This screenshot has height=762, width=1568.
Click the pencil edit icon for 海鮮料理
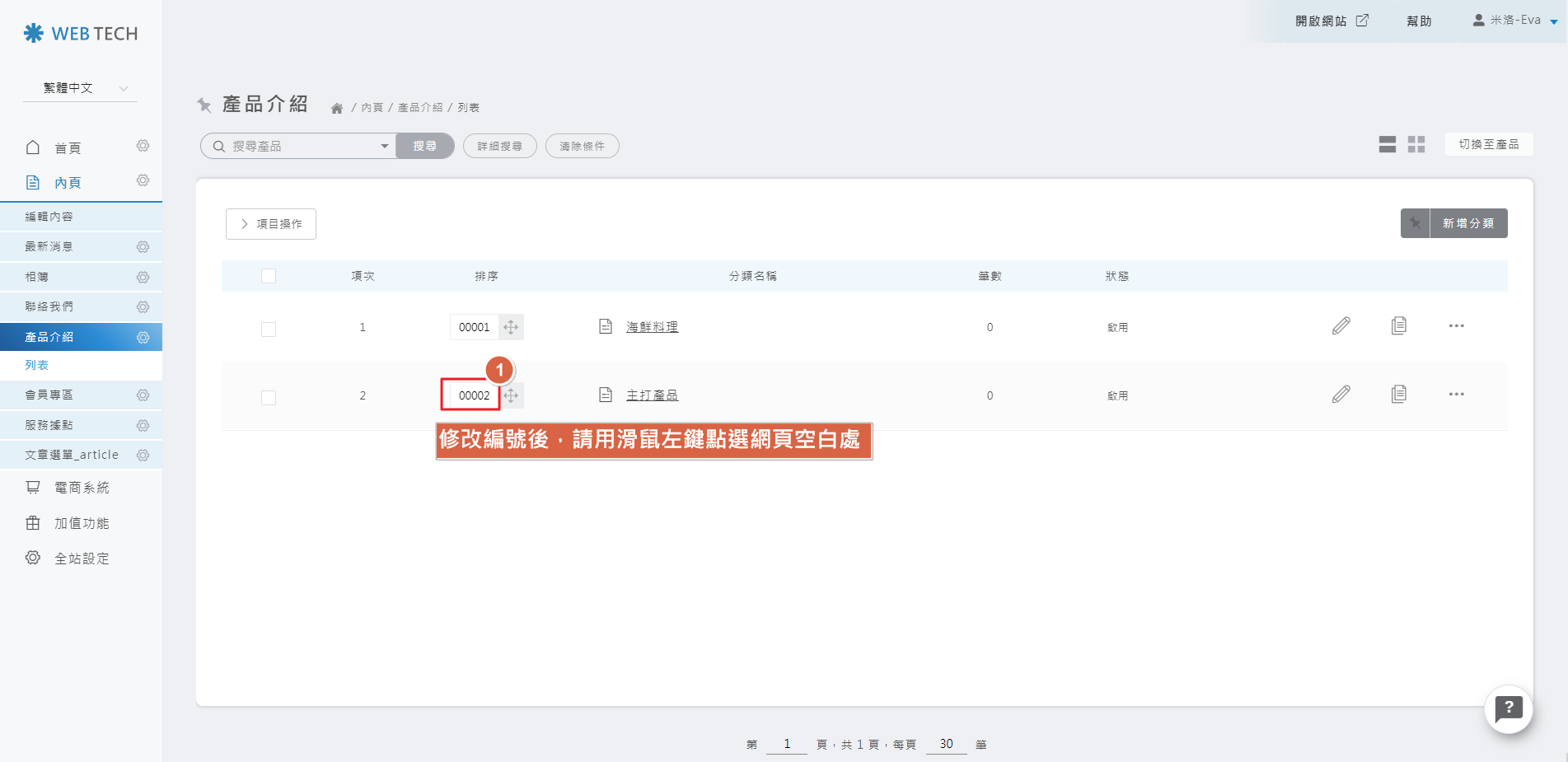coord(1341,326)
